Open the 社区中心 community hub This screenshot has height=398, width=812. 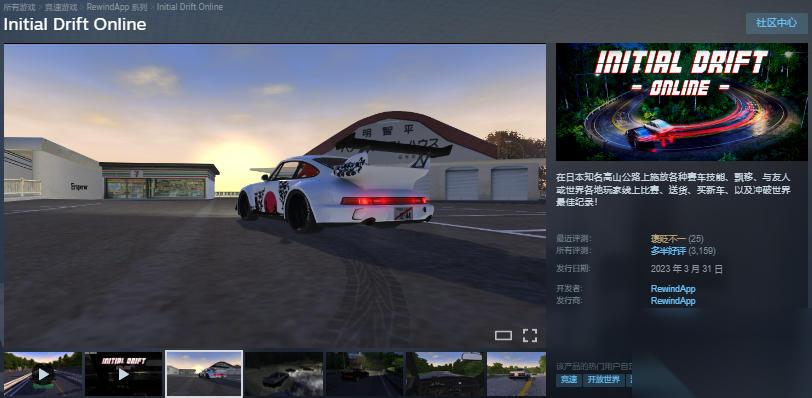click(x=776, y=23)
